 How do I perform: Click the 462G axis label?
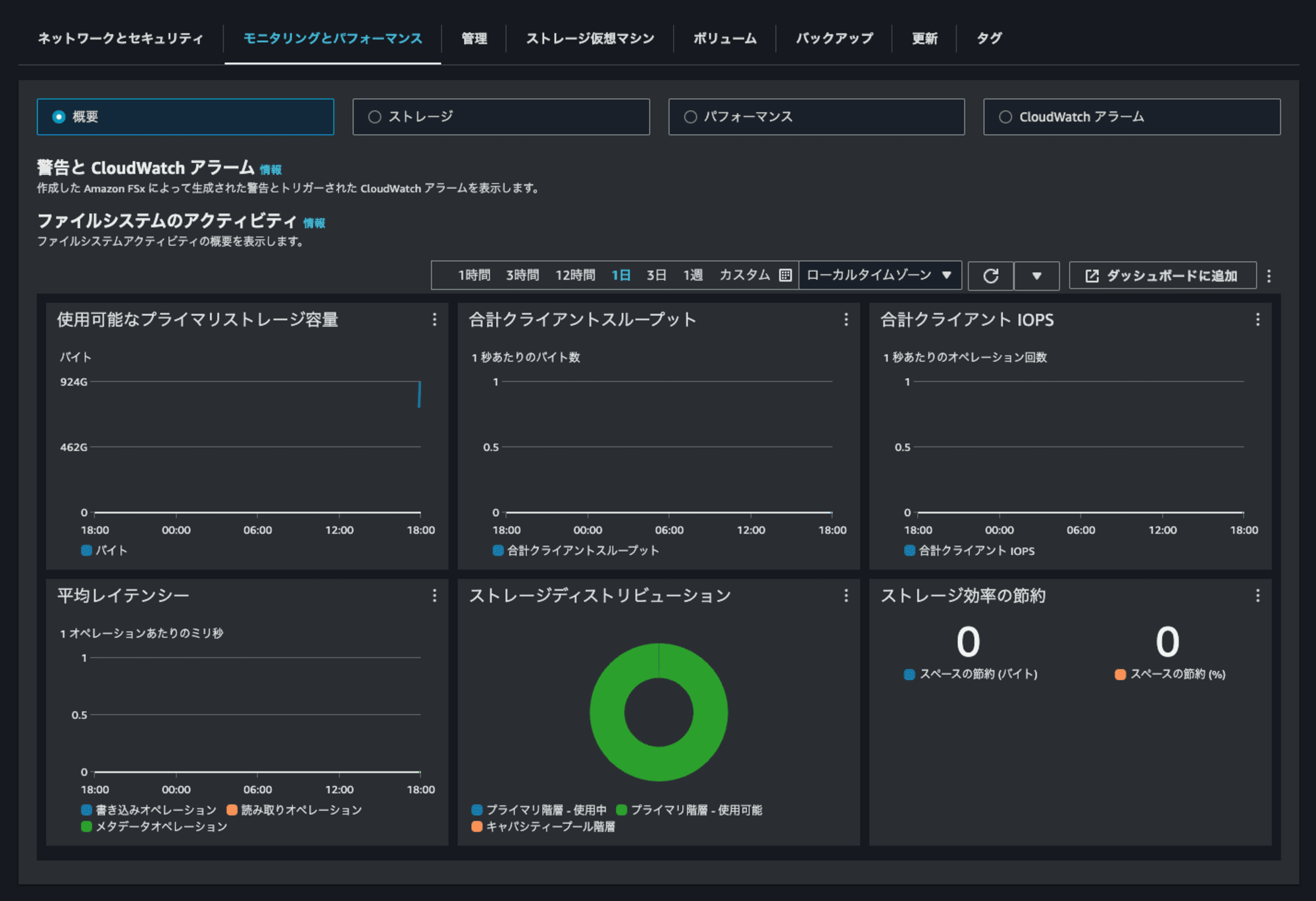coord(74,447)
